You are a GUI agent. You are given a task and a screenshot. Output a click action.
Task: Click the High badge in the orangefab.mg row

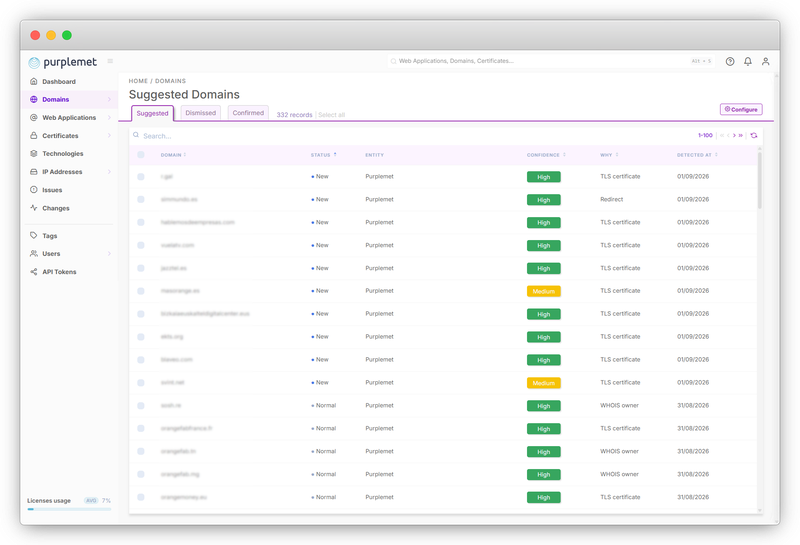(544, 475)
